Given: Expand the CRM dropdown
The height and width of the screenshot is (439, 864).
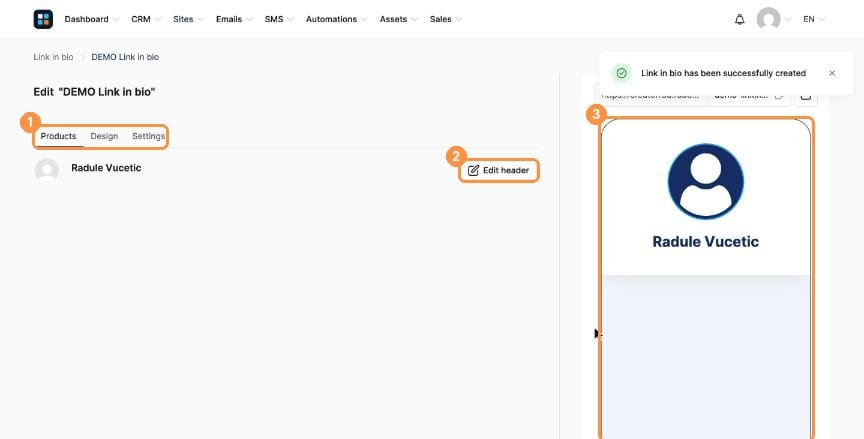Looking at the screenshot, I should coord(145,19).
